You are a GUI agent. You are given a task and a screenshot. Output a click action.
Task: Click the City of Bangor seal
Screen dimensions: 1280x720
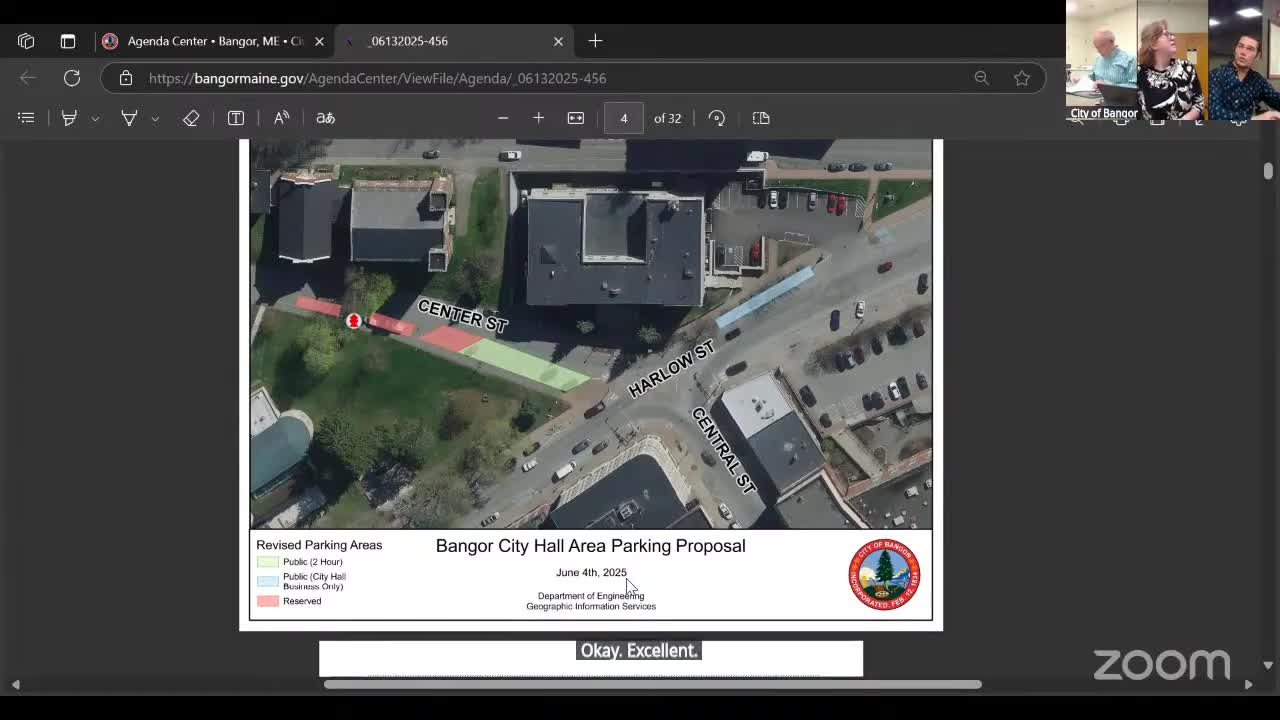coord(885,574)
